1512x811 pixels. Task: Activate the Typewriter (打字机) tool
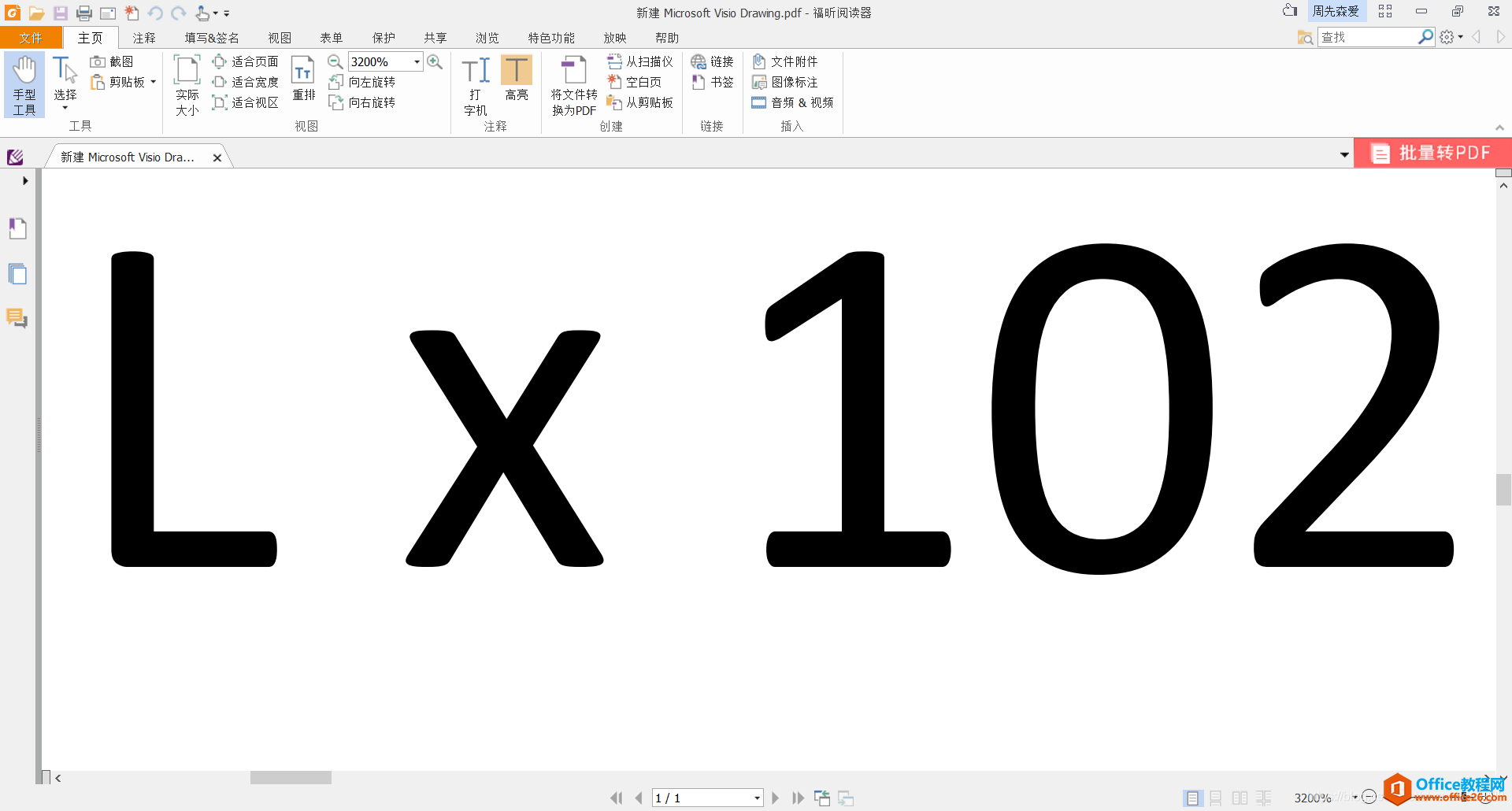point(476,85)
